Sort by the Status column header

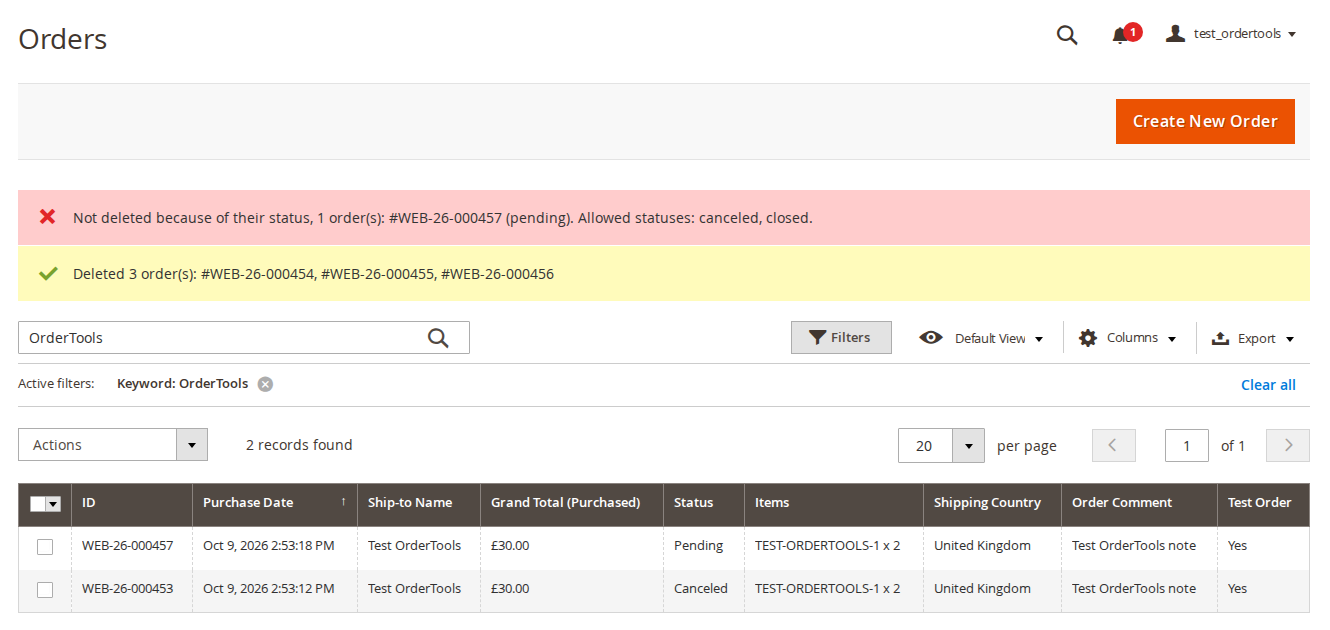704,504
